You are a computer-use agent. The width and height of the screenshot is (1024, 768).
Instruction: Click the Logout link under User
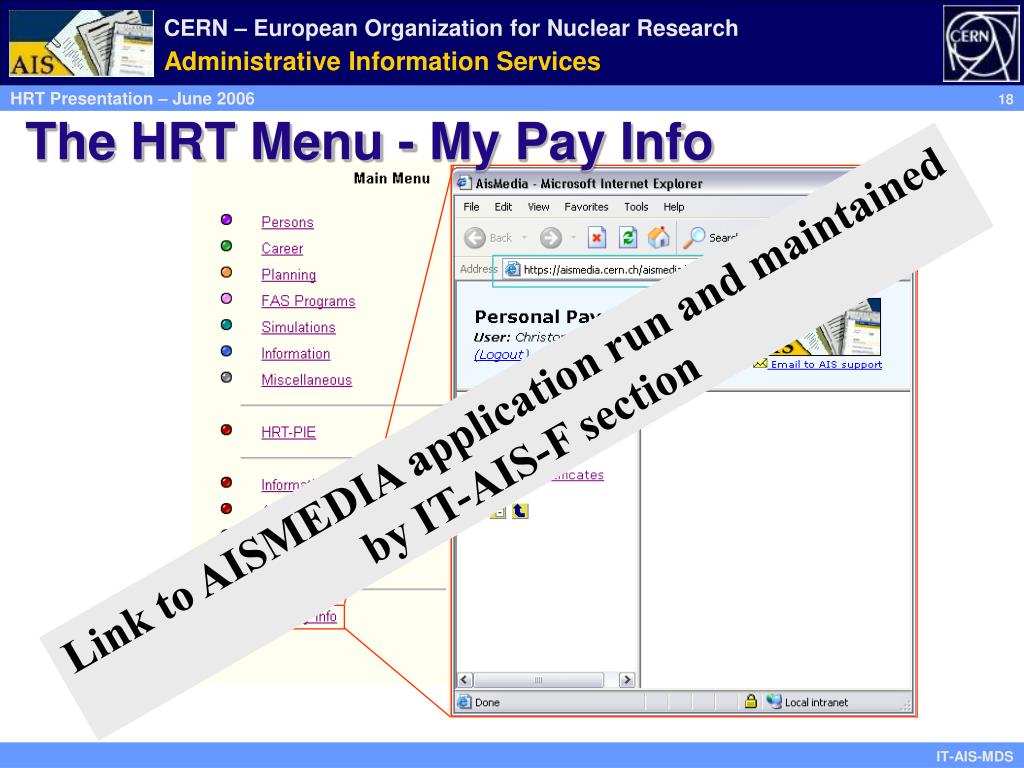point(501,355)
